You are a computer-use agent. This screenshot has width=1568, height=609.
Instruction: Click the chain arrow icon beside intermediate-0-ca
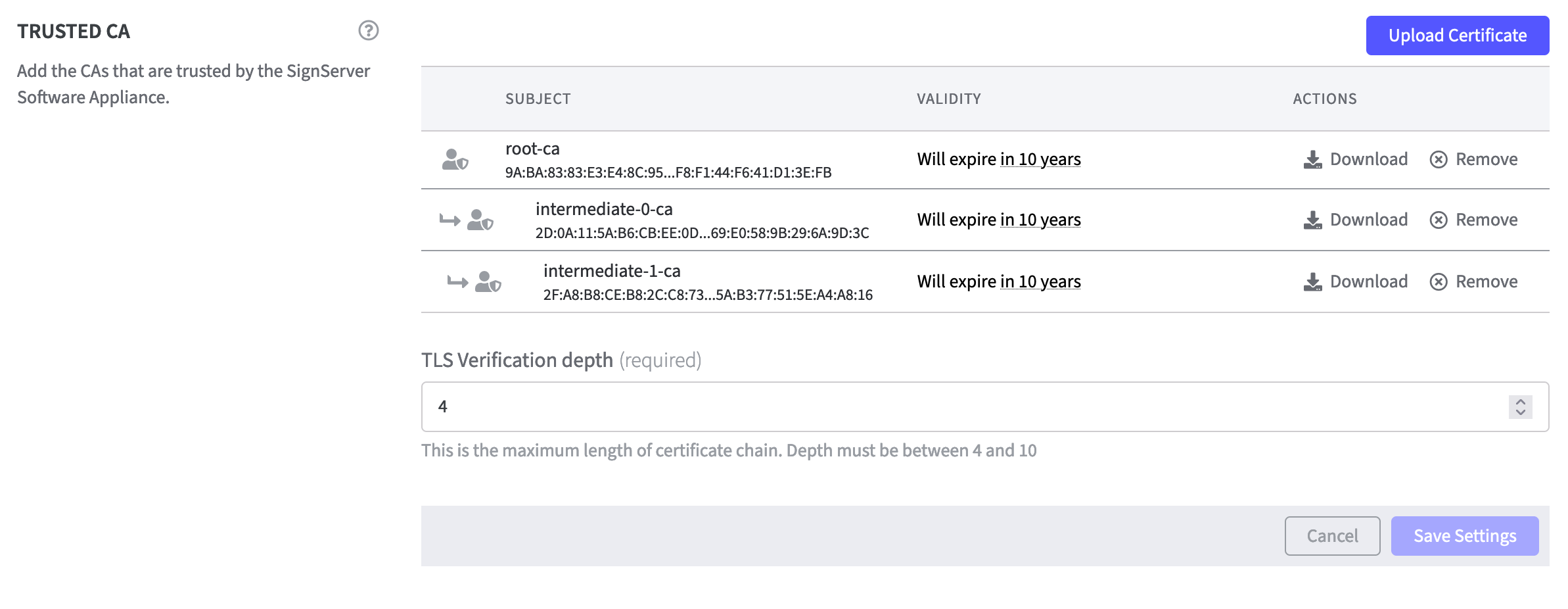click(450, 220)
